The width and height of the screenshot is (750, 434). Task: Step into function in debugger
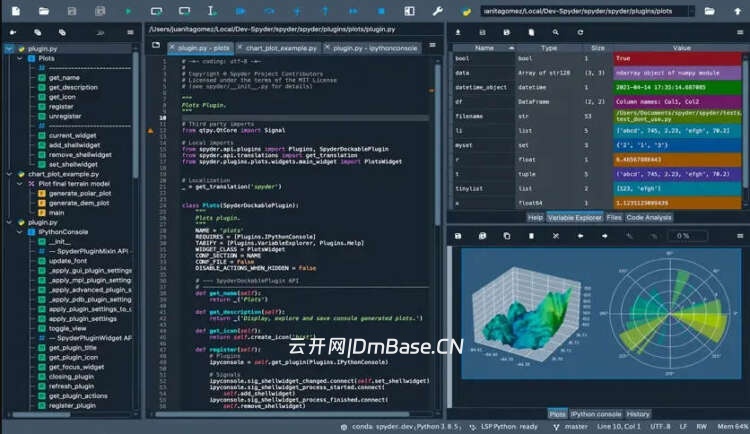pos(297,11)
